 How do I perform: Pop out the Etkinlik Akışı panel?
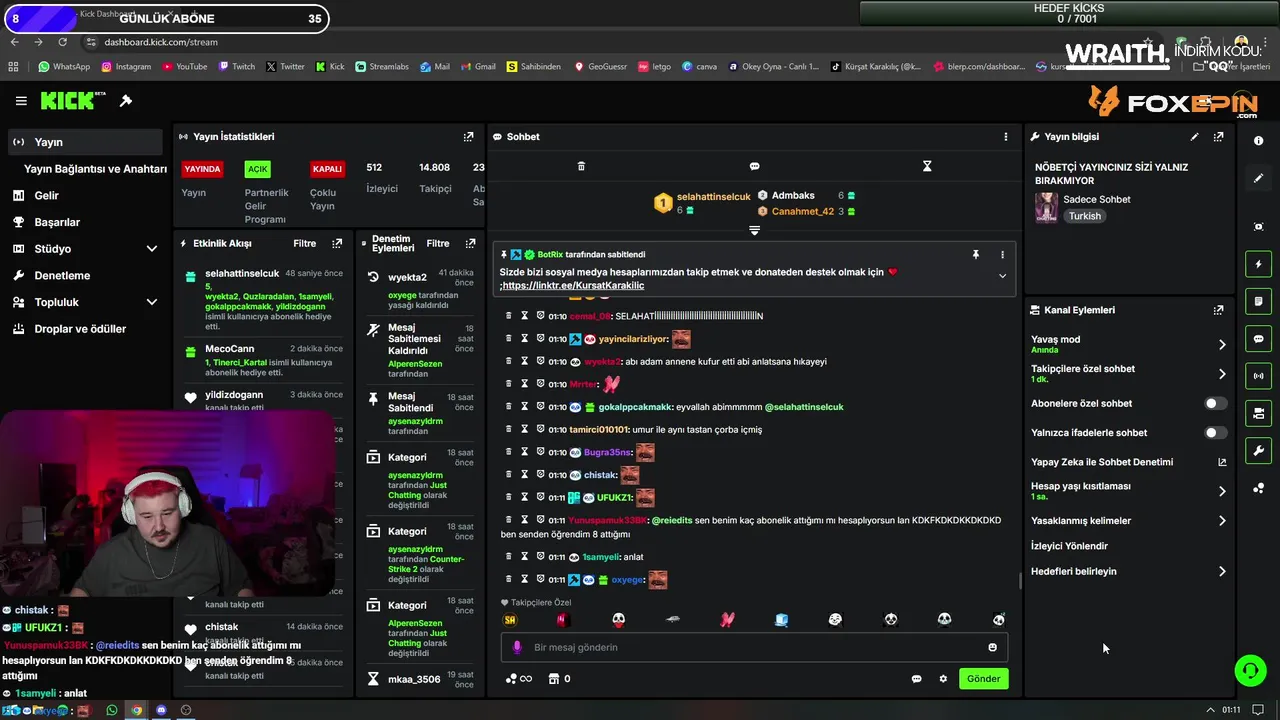337,243
